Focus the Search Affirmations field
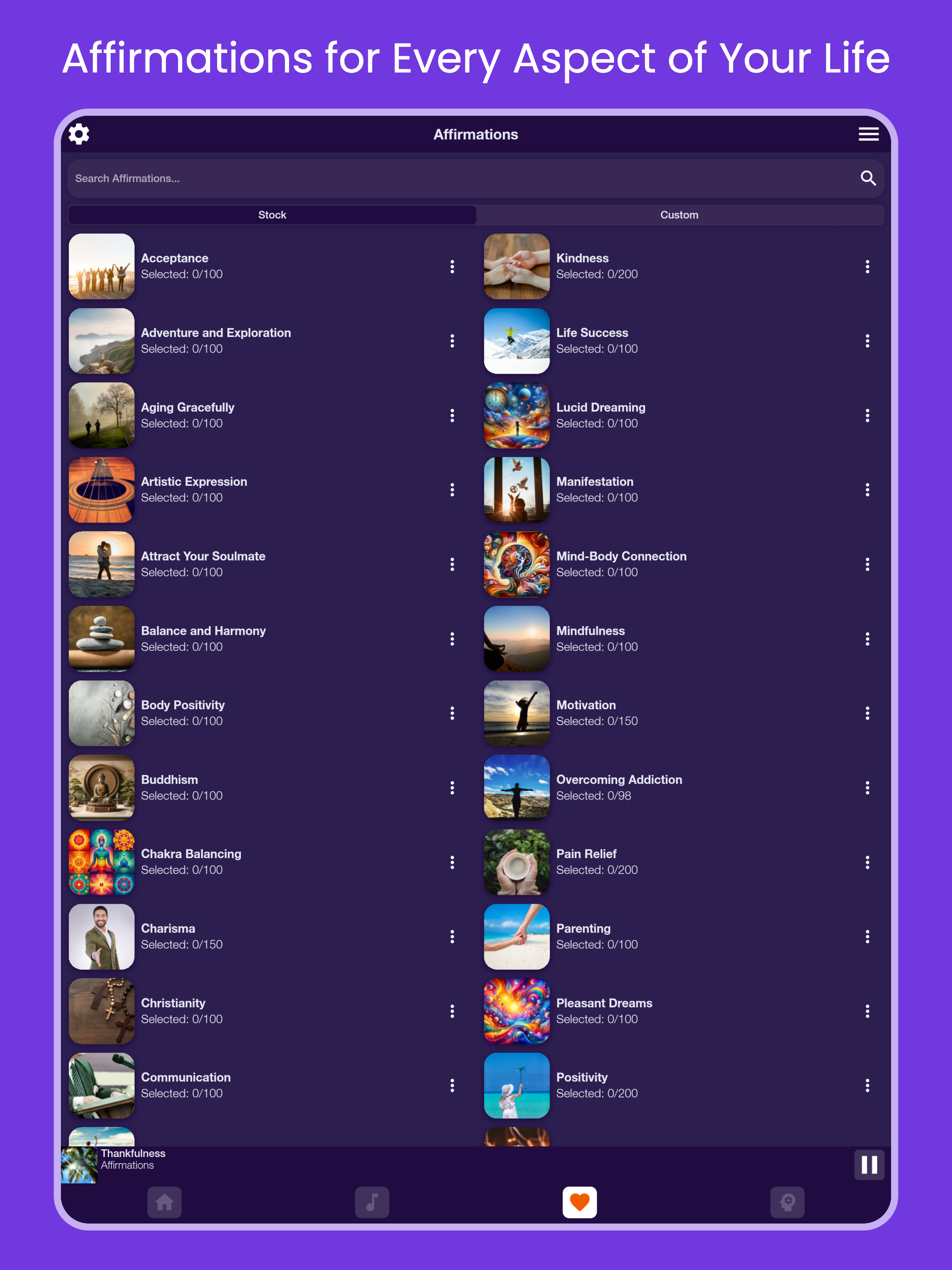 click(x=476, y=179)
